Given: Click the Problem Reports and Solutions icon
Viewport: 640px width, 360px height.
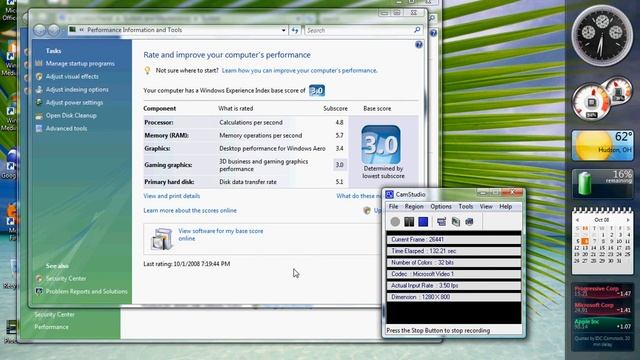Looking at the screenshot, I should point(39,291).
